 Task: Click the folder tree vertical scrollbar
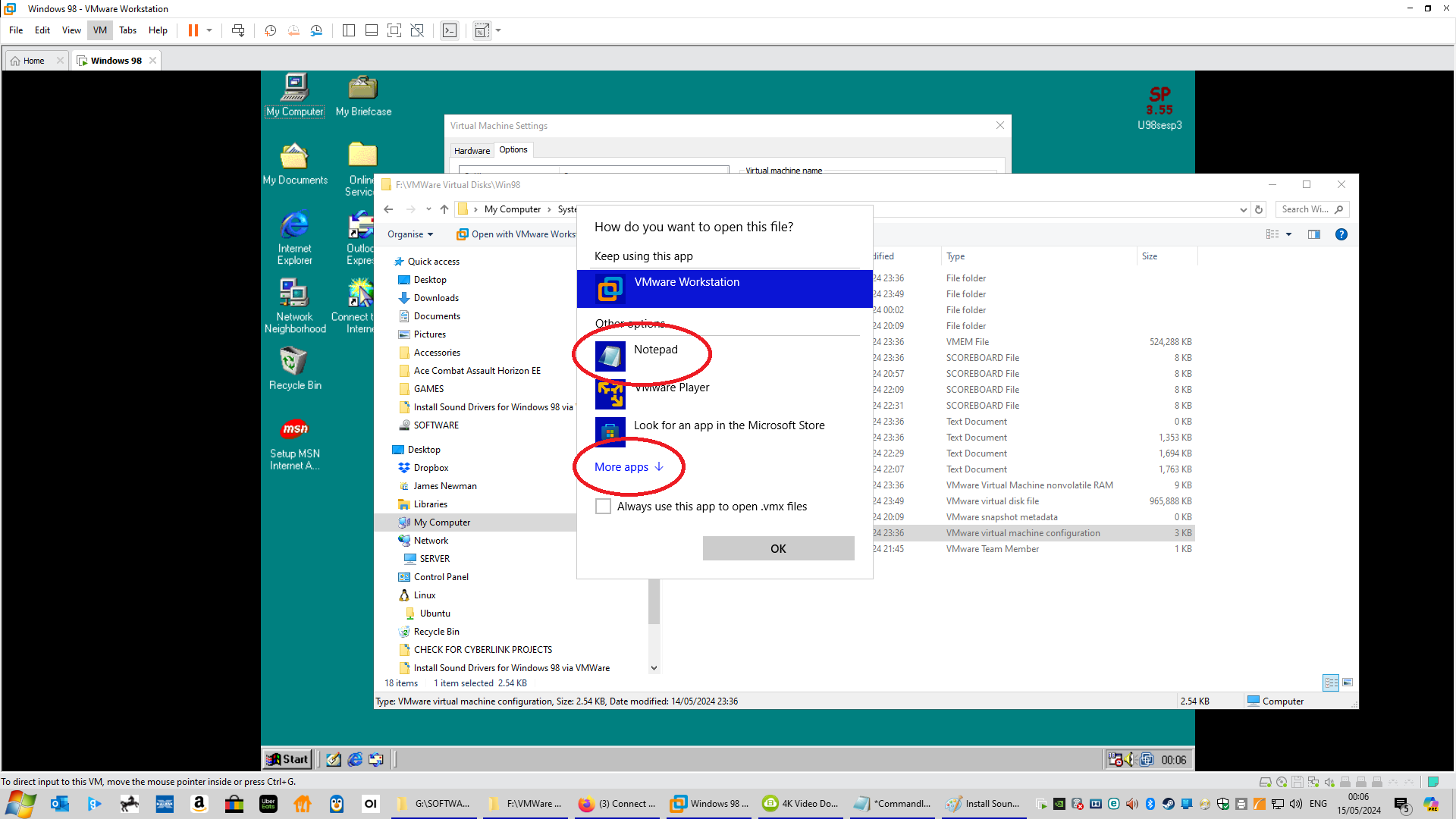[x=654, y=603]
